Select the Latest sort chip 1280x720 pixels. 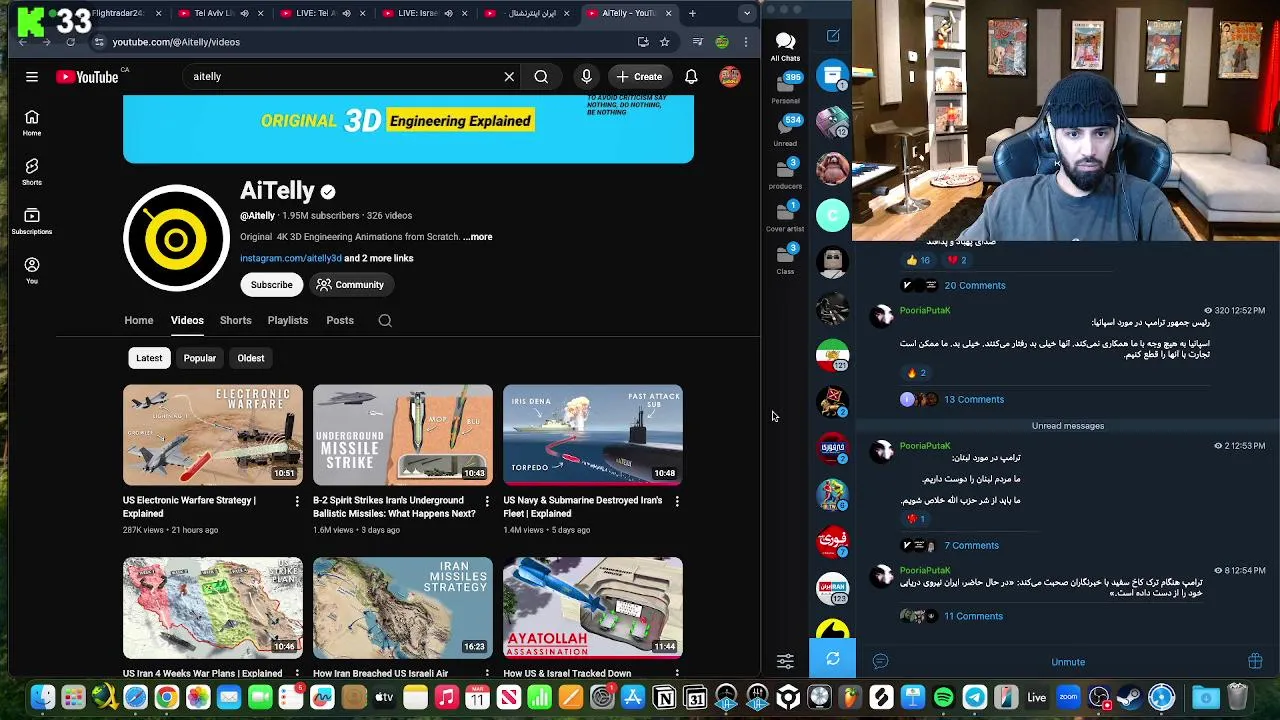click(149, 358)
